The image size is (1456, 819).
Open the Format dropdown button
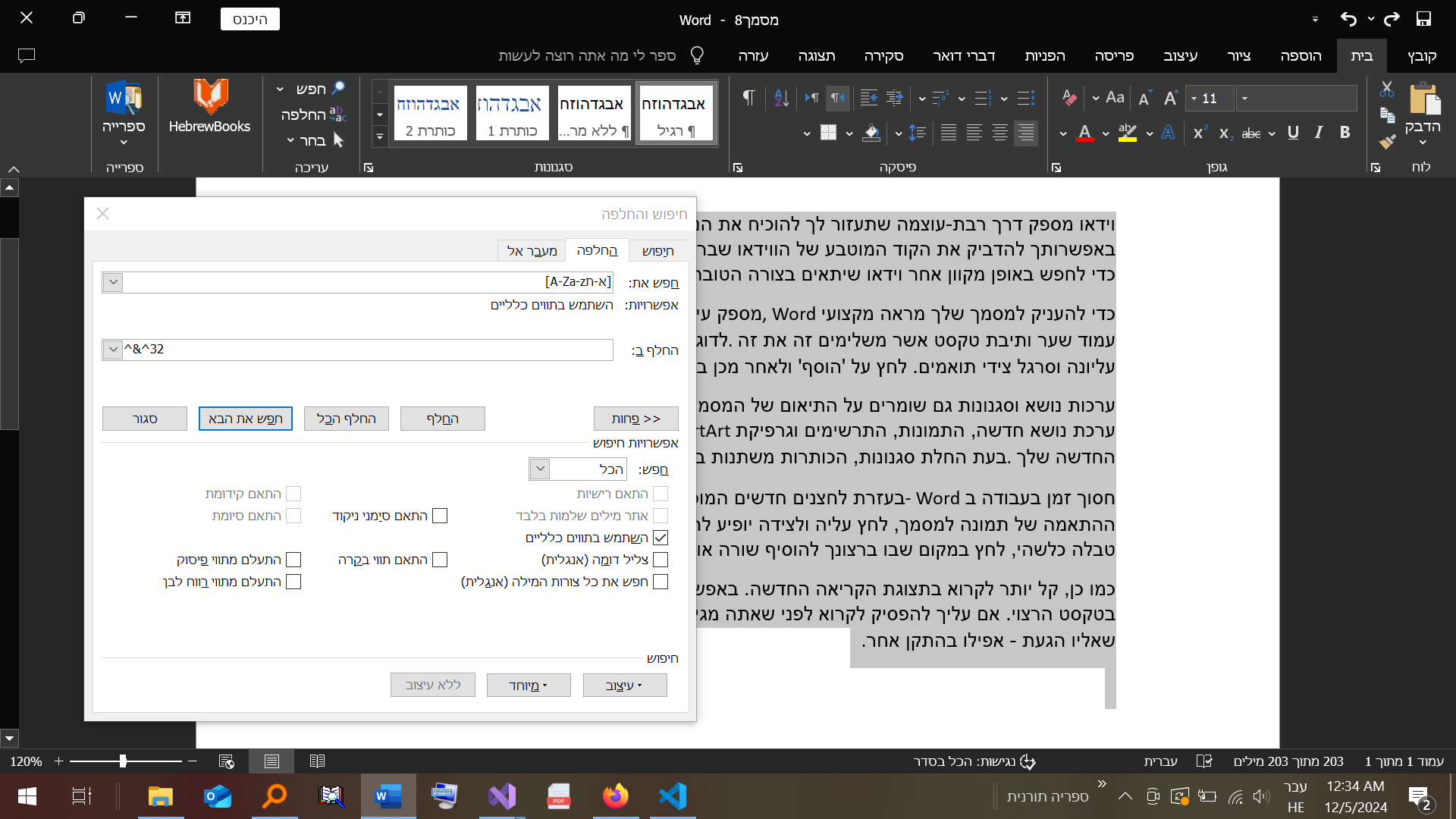pyautogui.click(x=625, y=686)
